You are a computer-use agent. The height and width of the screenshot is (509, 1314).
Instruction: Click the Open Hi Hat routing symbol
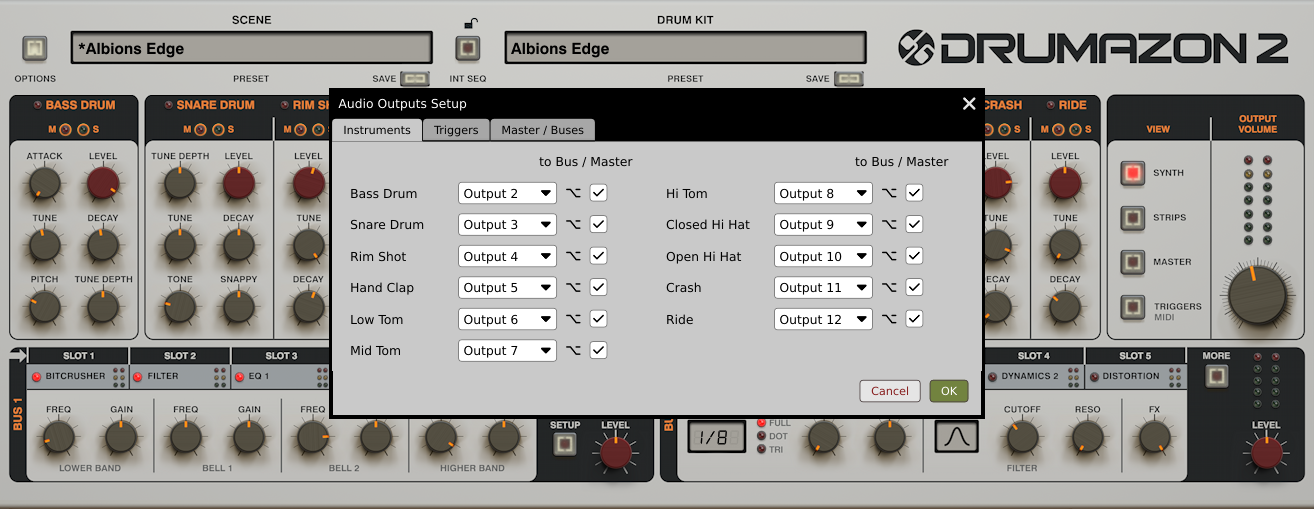(x=889, y=256)
